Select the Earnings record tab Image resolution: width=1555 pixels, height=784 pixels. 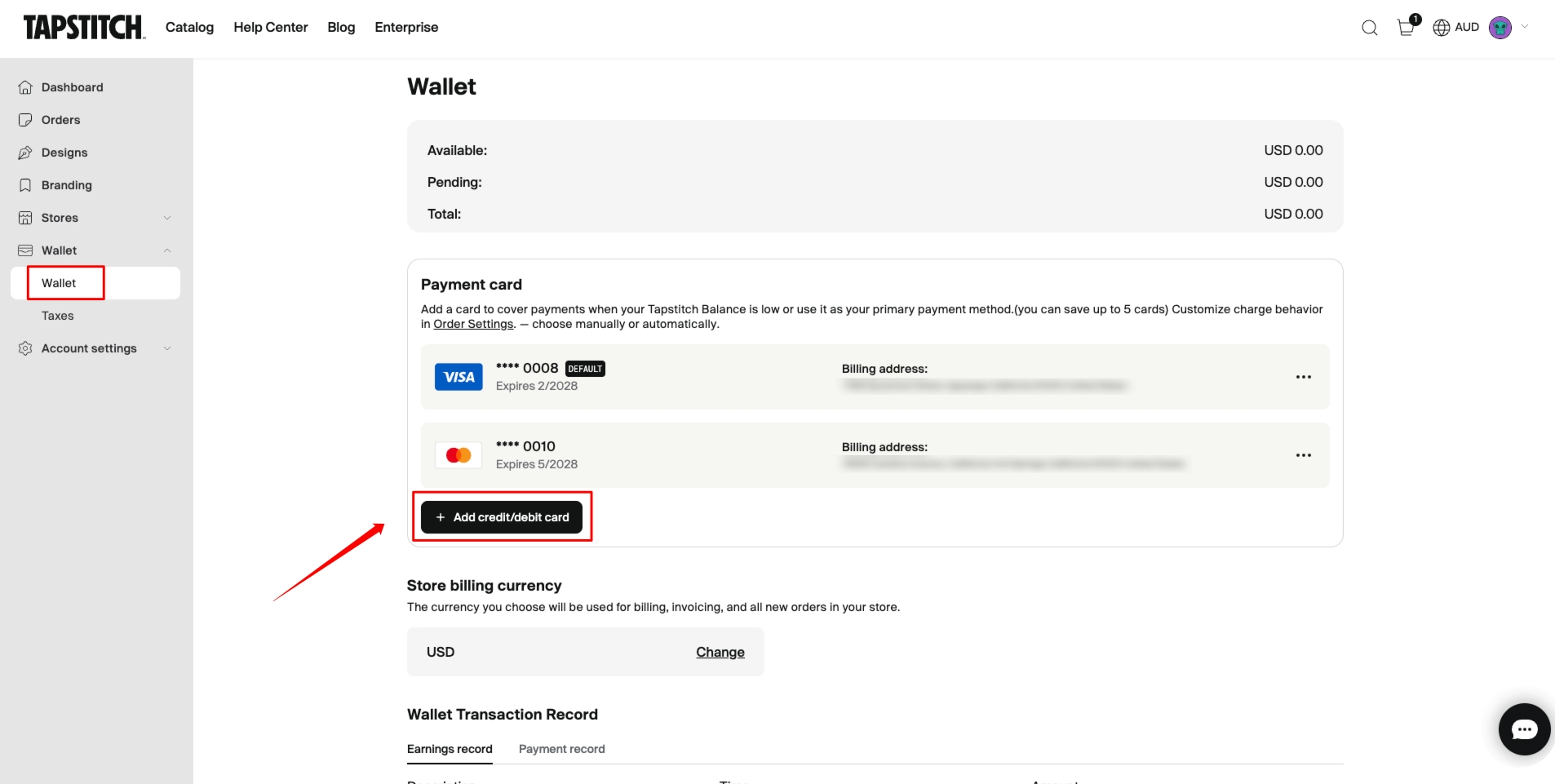pos(450,749)
